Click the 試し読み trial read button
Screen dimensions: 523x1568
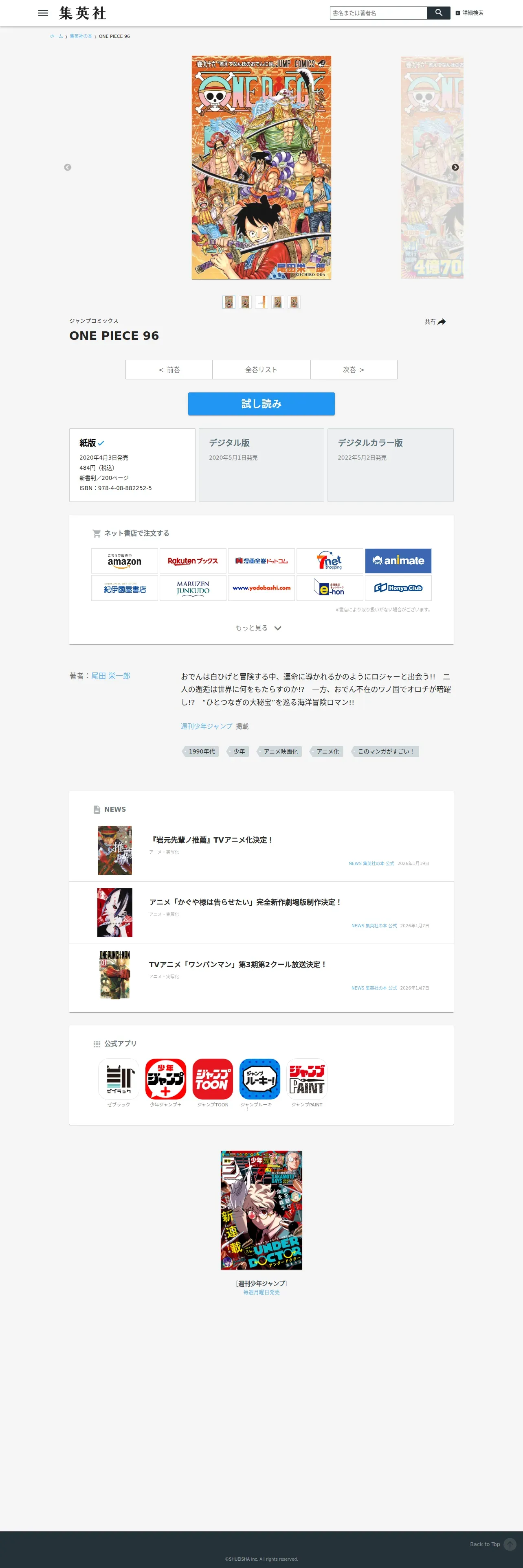coord(261,403)
